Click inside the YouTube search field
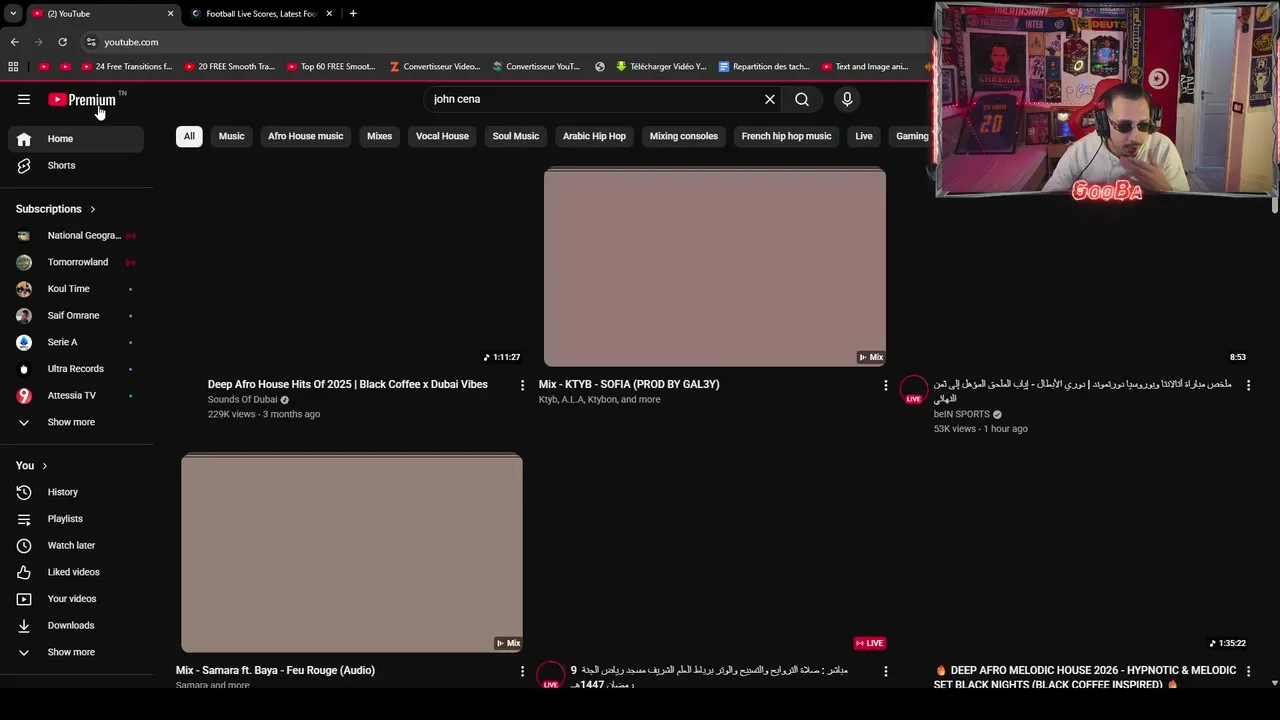 592,99
